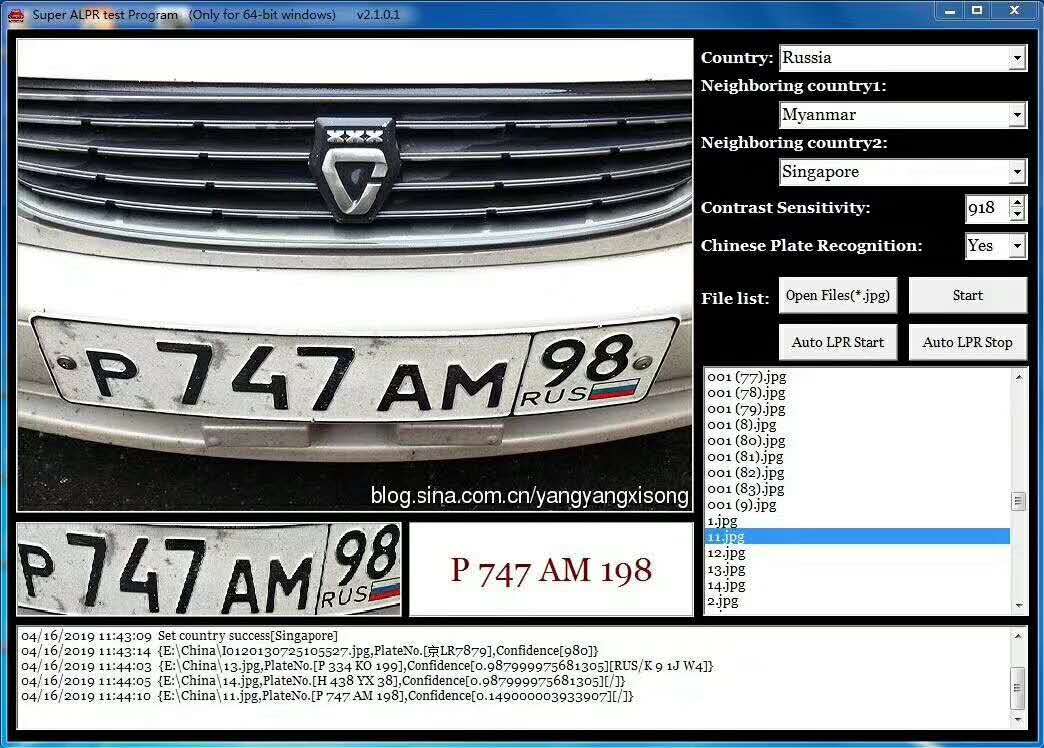
Task: Click file list scrollbar down arrow
Action: [1019, 605]
